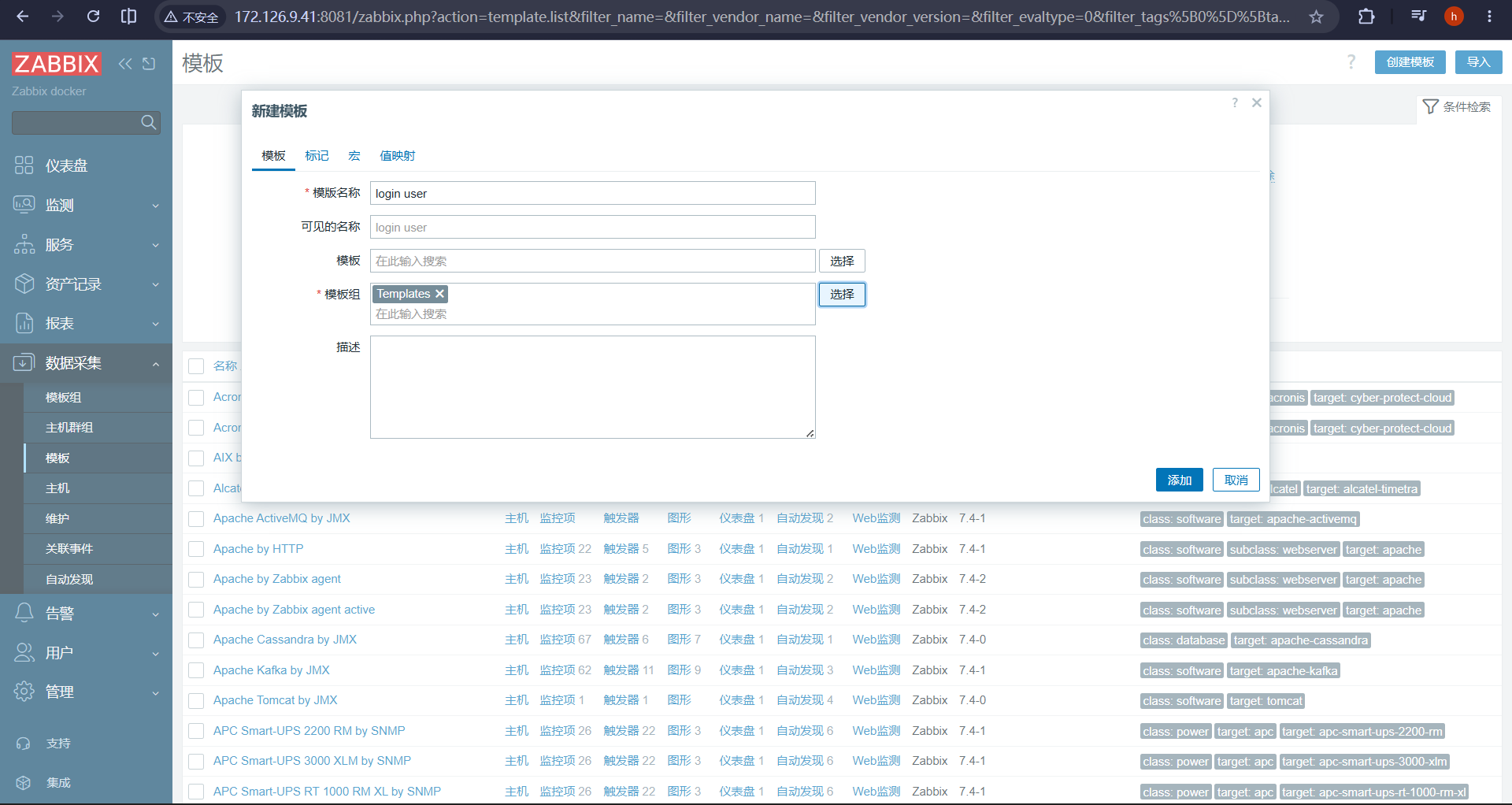Toggle the select-all checkbox beside 名称

click(196, 366)
